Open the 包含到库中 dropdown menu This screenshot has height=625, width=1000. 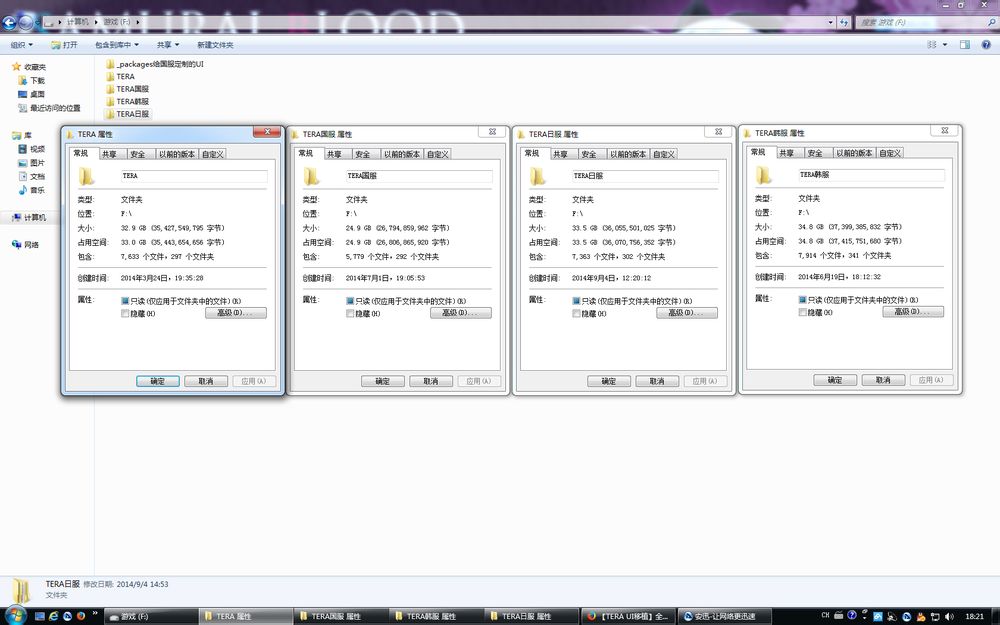point(117,45)
